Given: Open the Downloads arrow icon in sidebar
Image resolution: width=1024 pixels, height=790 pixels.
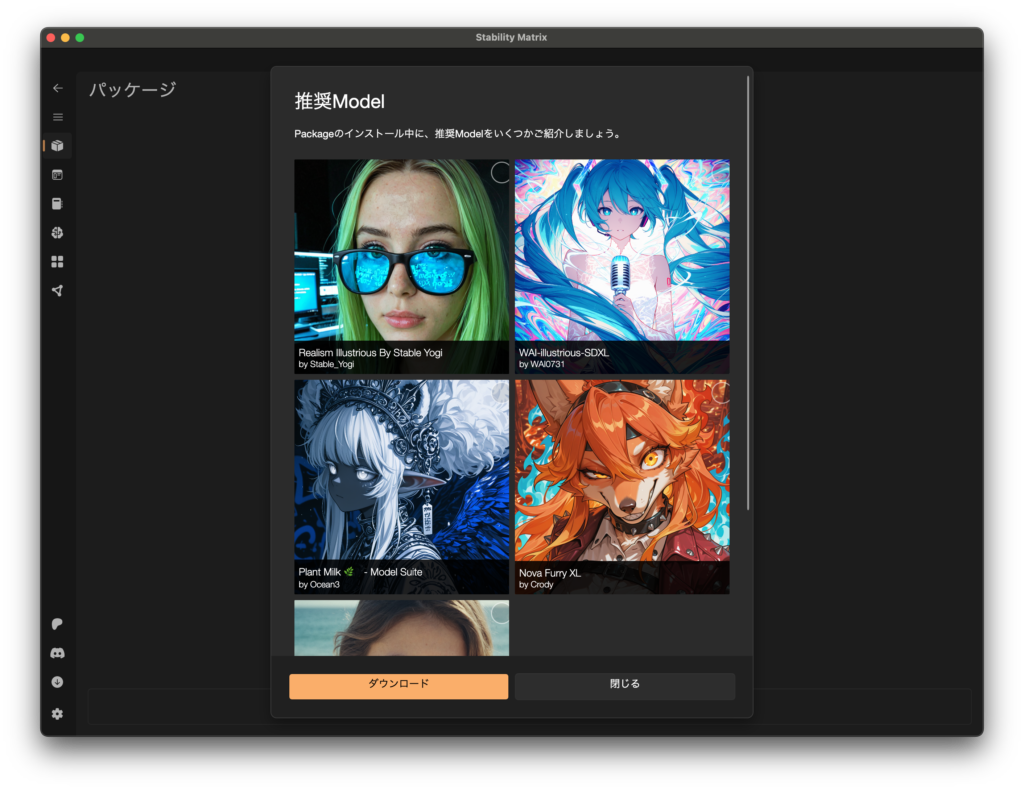Looking at the screenshot, I should click(x=57, y=682).
